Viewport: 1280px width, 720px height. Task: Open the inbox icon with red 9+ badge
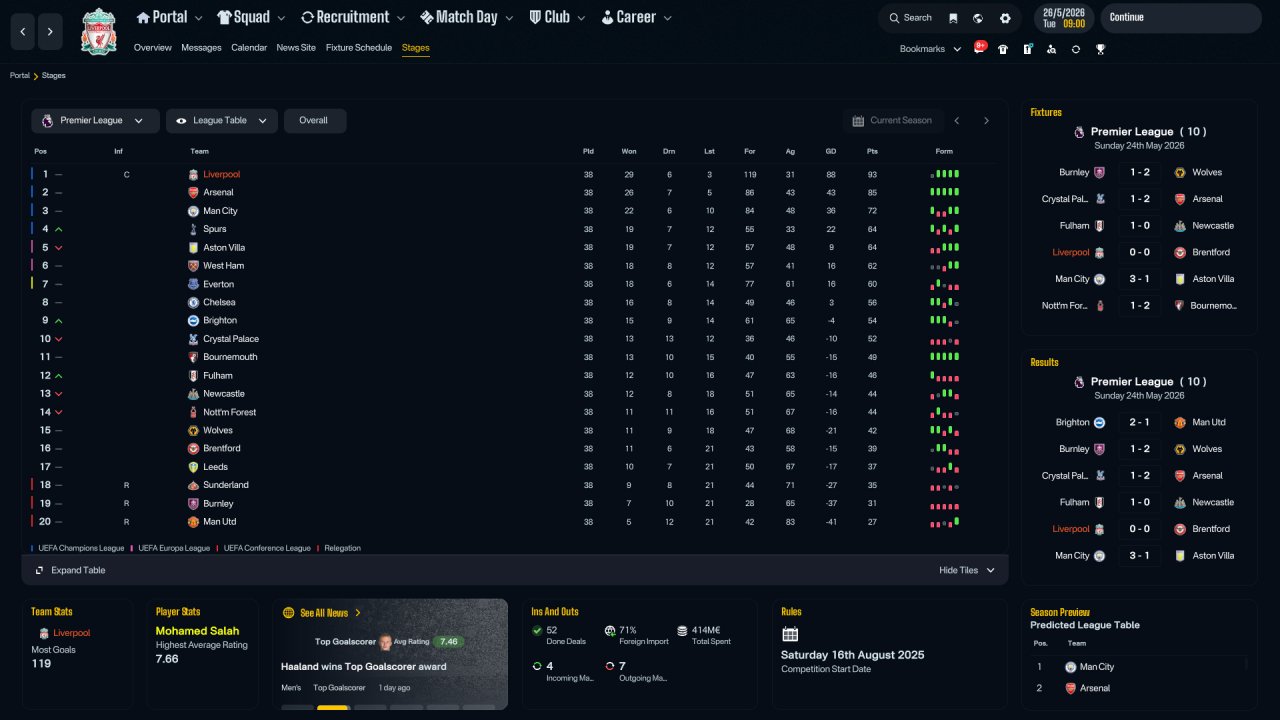click(x=979, y=48)
